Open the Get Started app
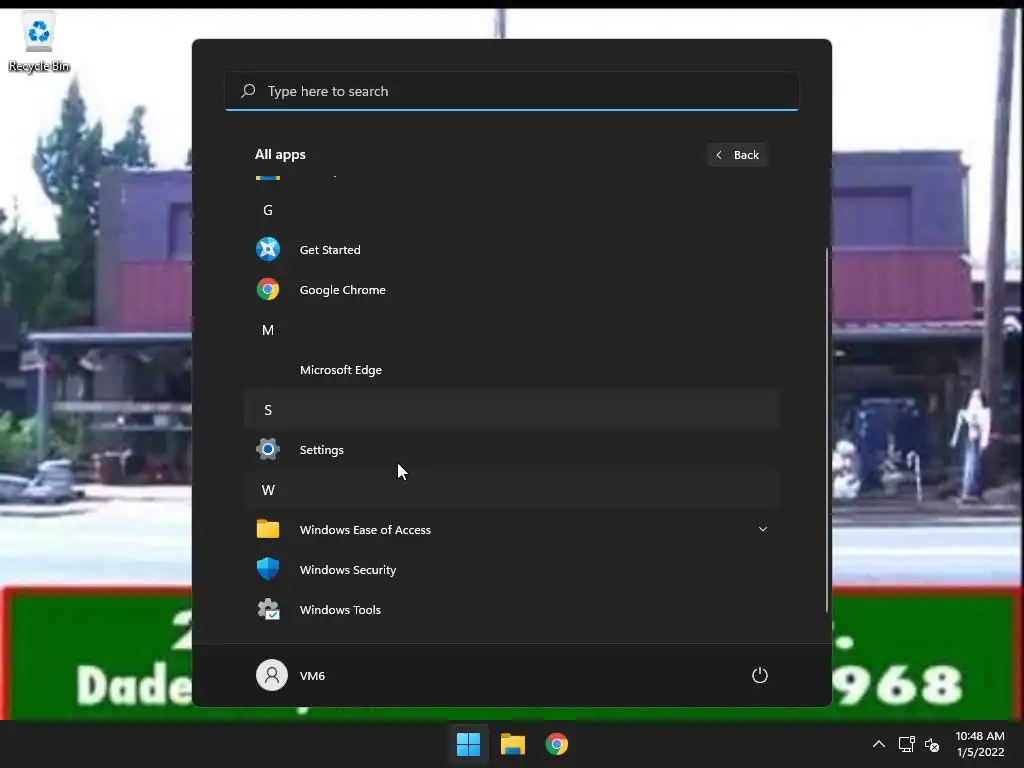Screen dimensions: 1024x768 [x=512, y=249]
